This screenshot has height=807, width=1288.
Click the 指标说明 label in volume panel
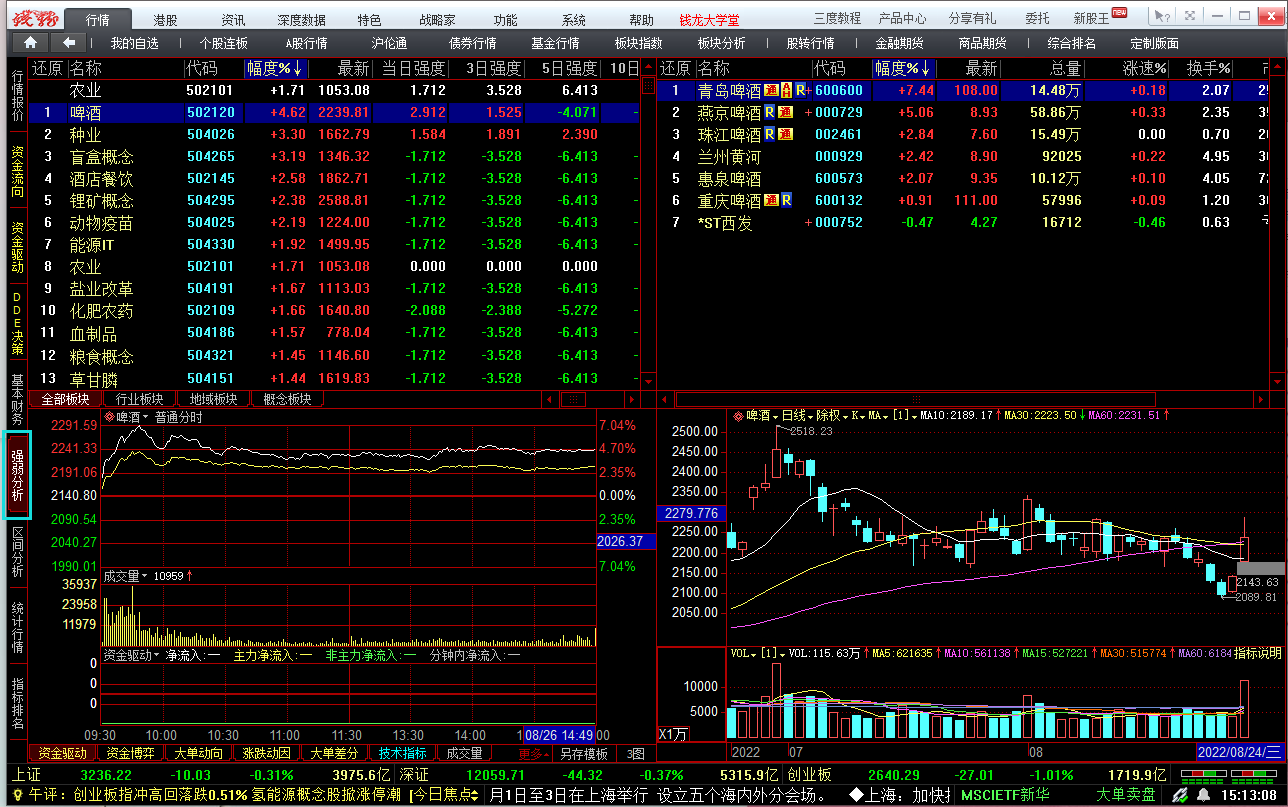[x=1258, y=653]
